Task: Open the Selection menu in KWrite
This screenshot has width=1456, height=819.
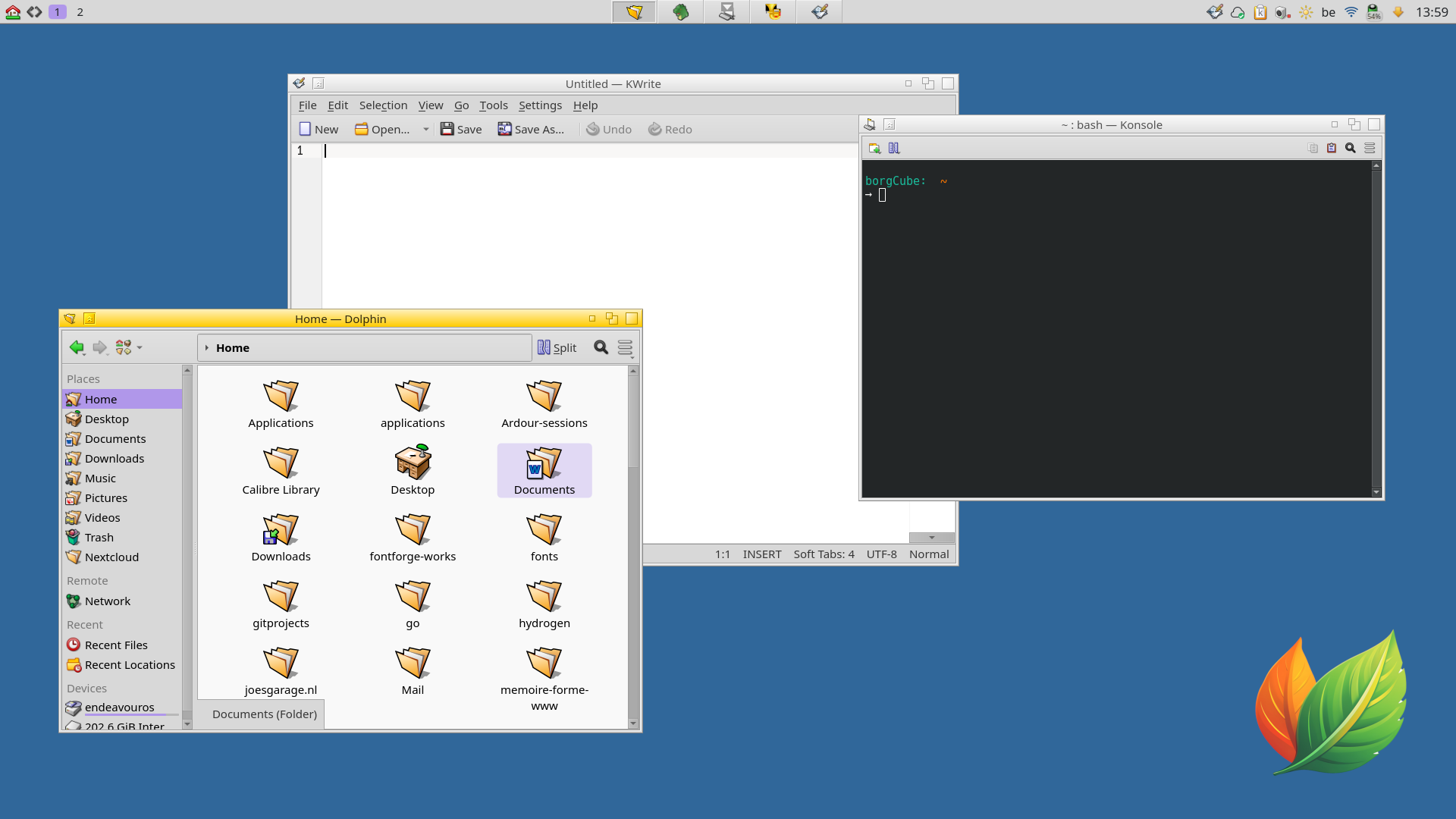Action: [x=383, y=105]
